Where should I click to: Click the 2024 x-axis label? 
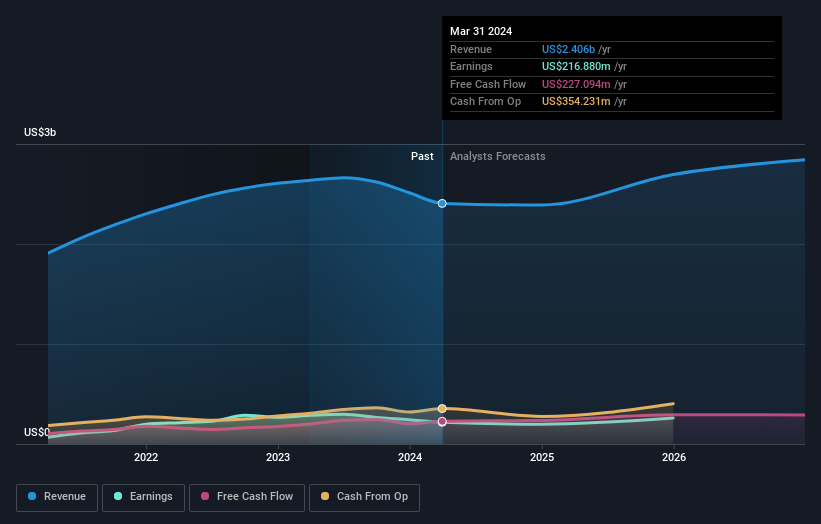tap(410, 457)
